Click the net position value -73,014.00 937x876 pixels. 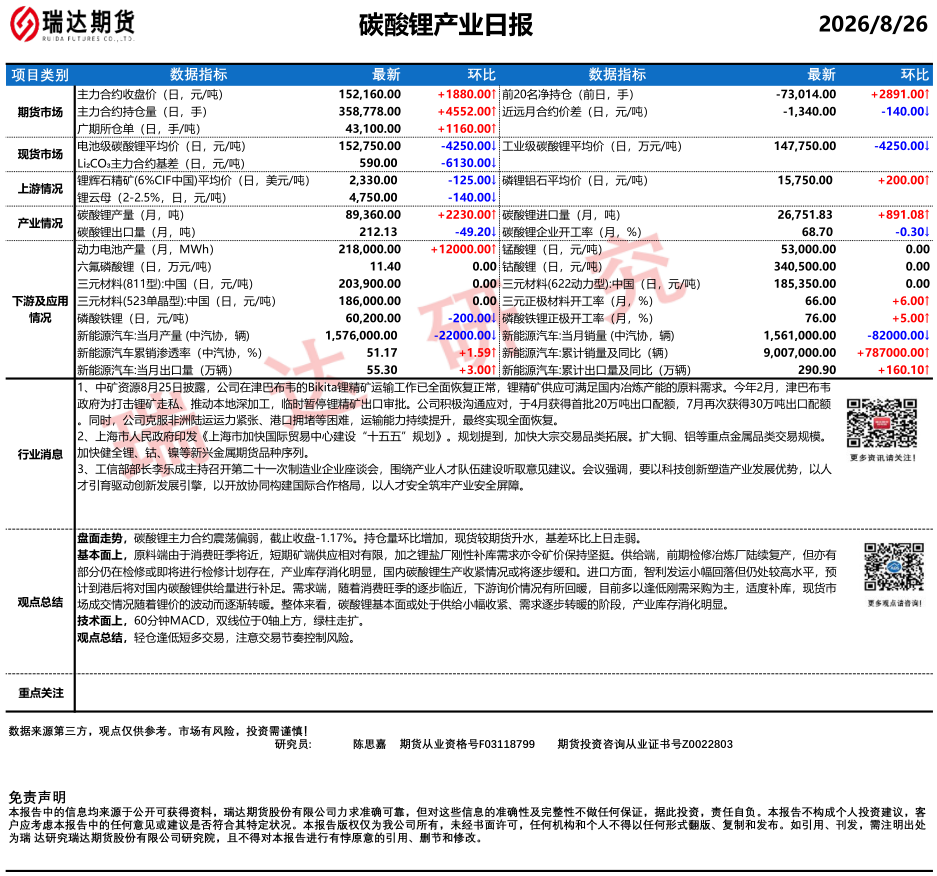[806, 94]
